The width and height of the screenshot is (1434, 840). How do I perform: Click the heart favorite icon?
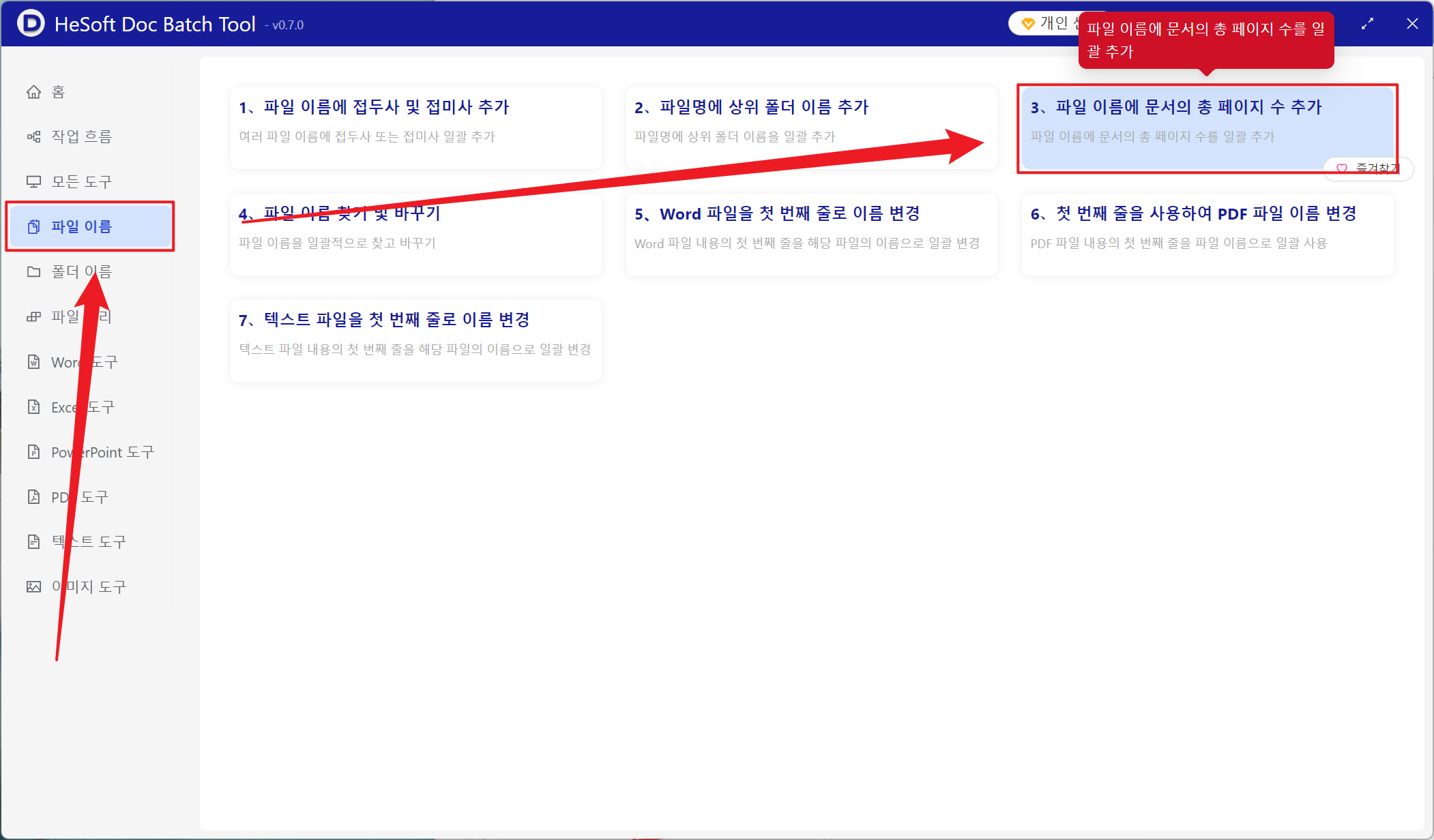tap(1341, 168)
